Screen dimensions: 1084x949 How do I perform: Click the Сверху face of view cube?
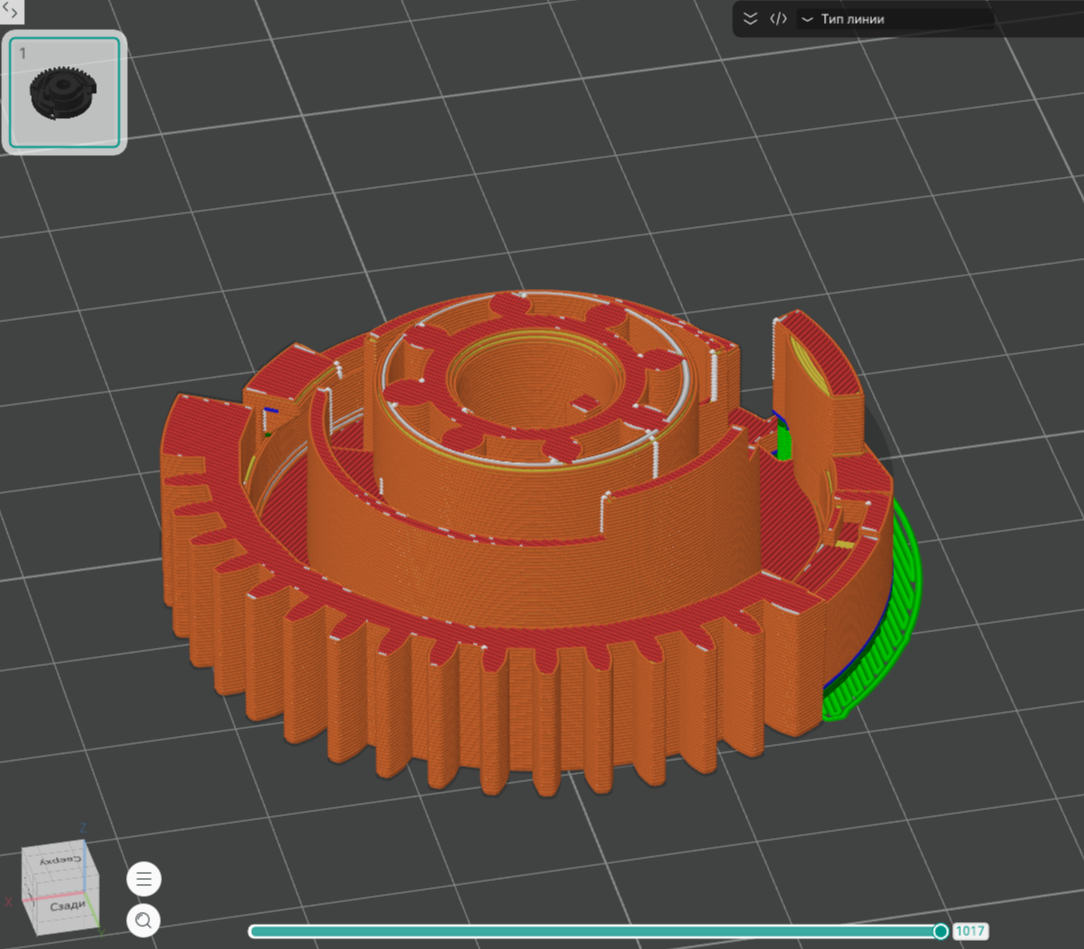(59, 860)
